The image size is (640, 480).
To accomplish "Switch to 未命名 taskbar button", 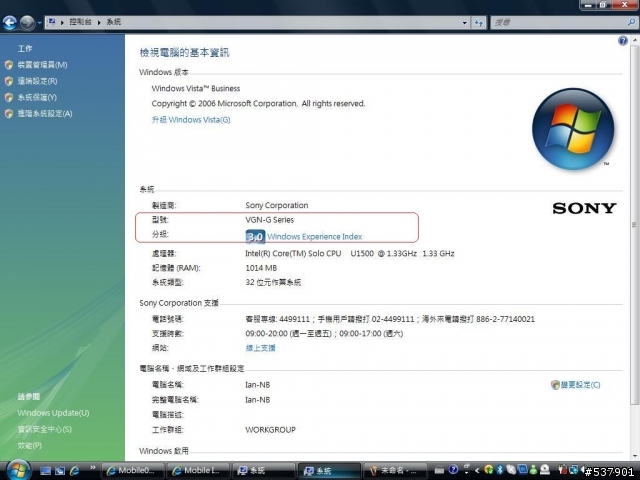I will 395,471.
